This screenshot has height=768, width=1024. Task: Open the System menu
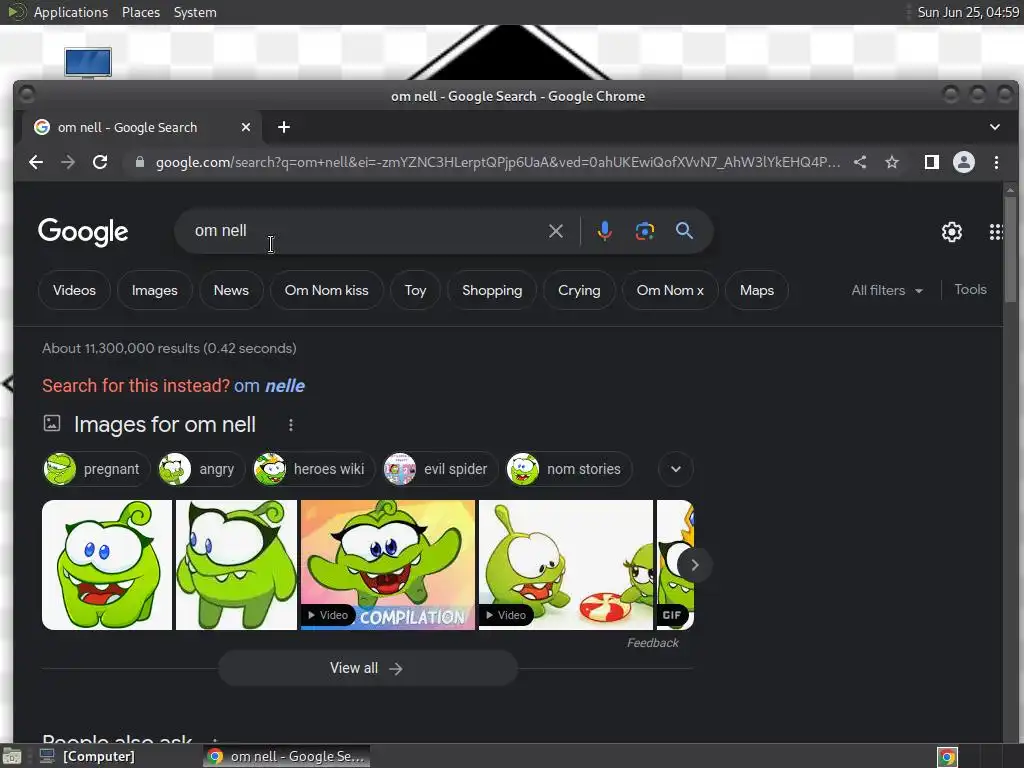point(195,12)
